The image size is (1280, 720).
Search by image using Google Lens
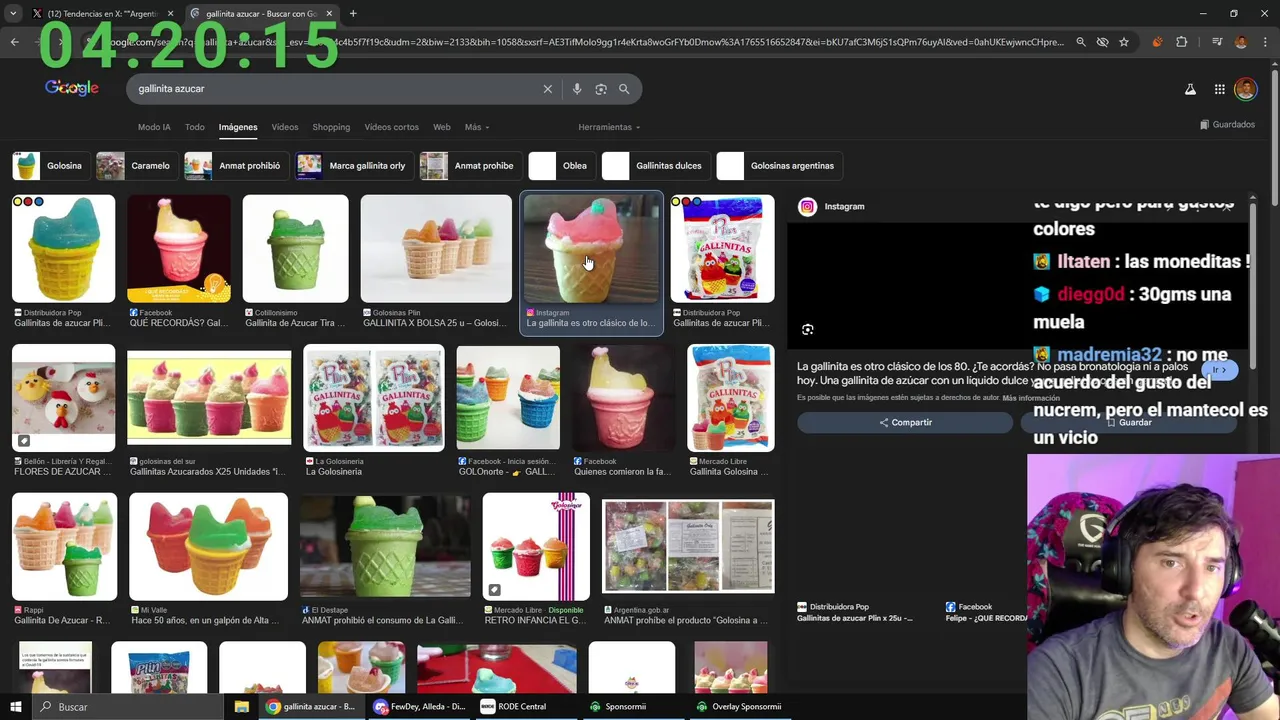click(601, 89)
